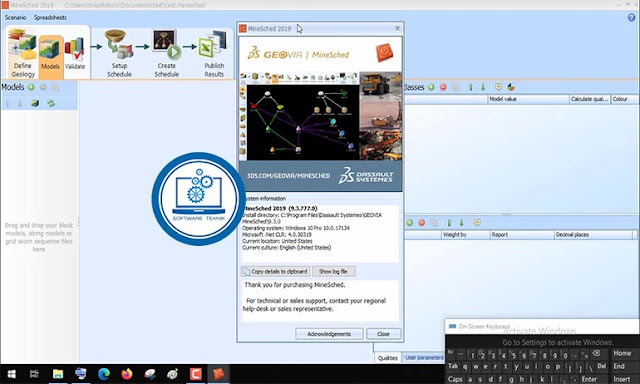Click greyed down arrow in Models toolbar
Viewport: 640px width, 384px height.
(x=20, y=104)
